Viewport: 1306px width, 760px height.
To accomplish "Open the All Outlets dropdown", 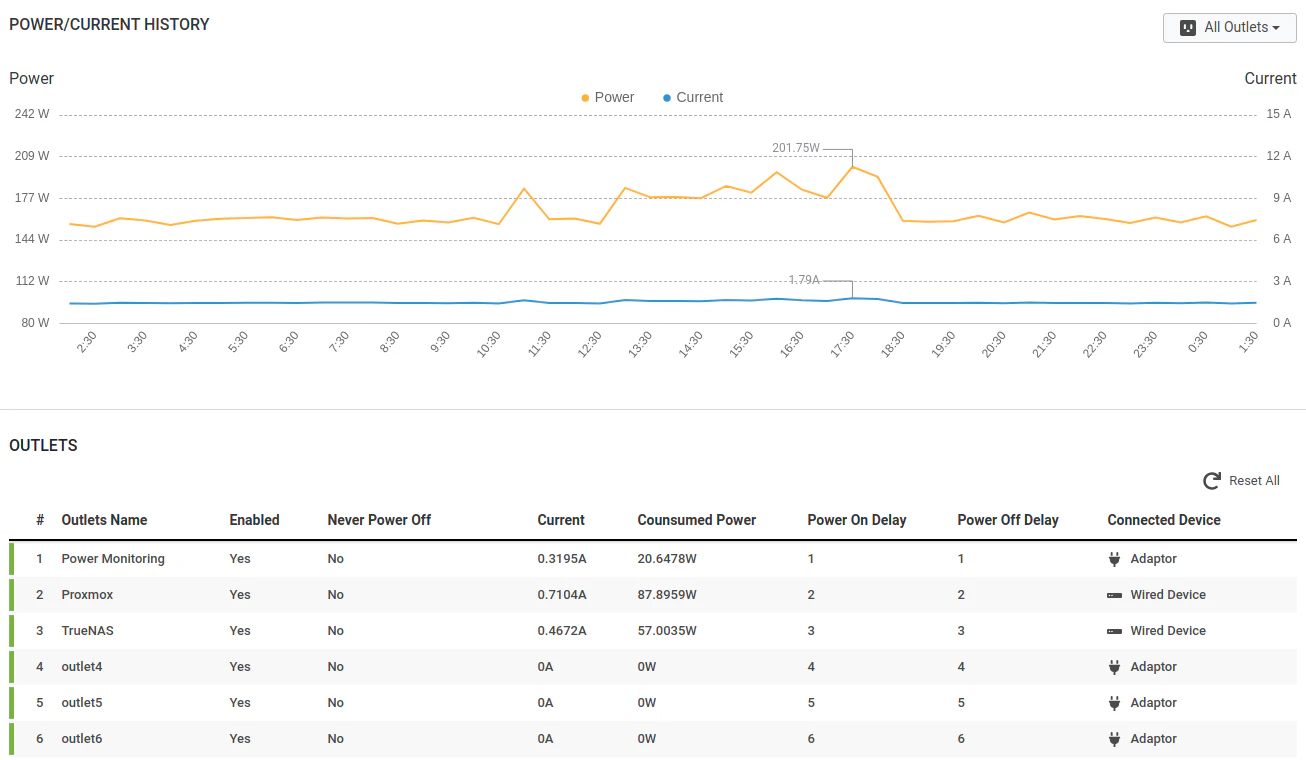I will pos(1229,27).
